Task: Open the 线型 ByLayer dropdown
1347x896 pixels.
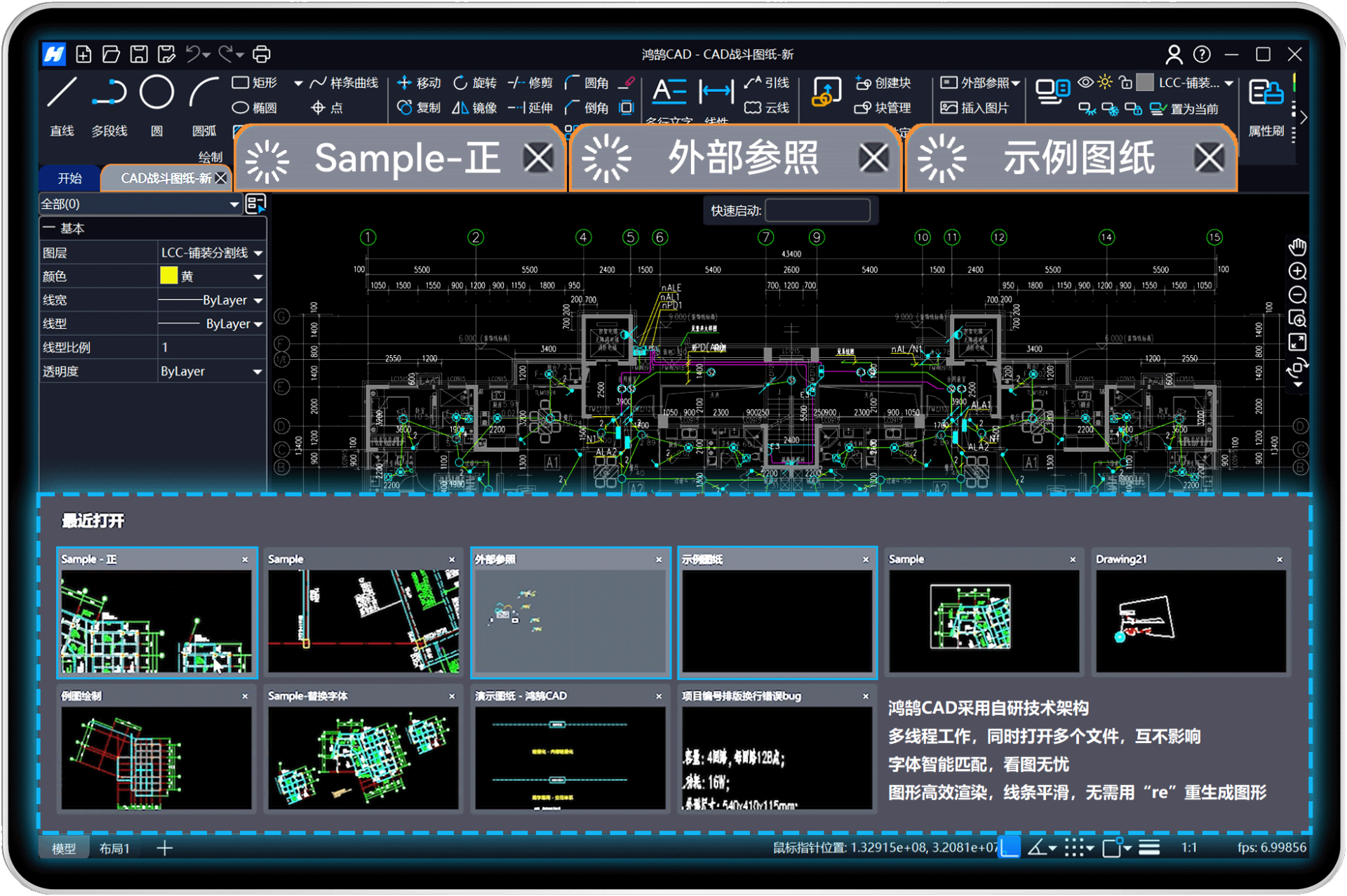Action: pos(258,324)
